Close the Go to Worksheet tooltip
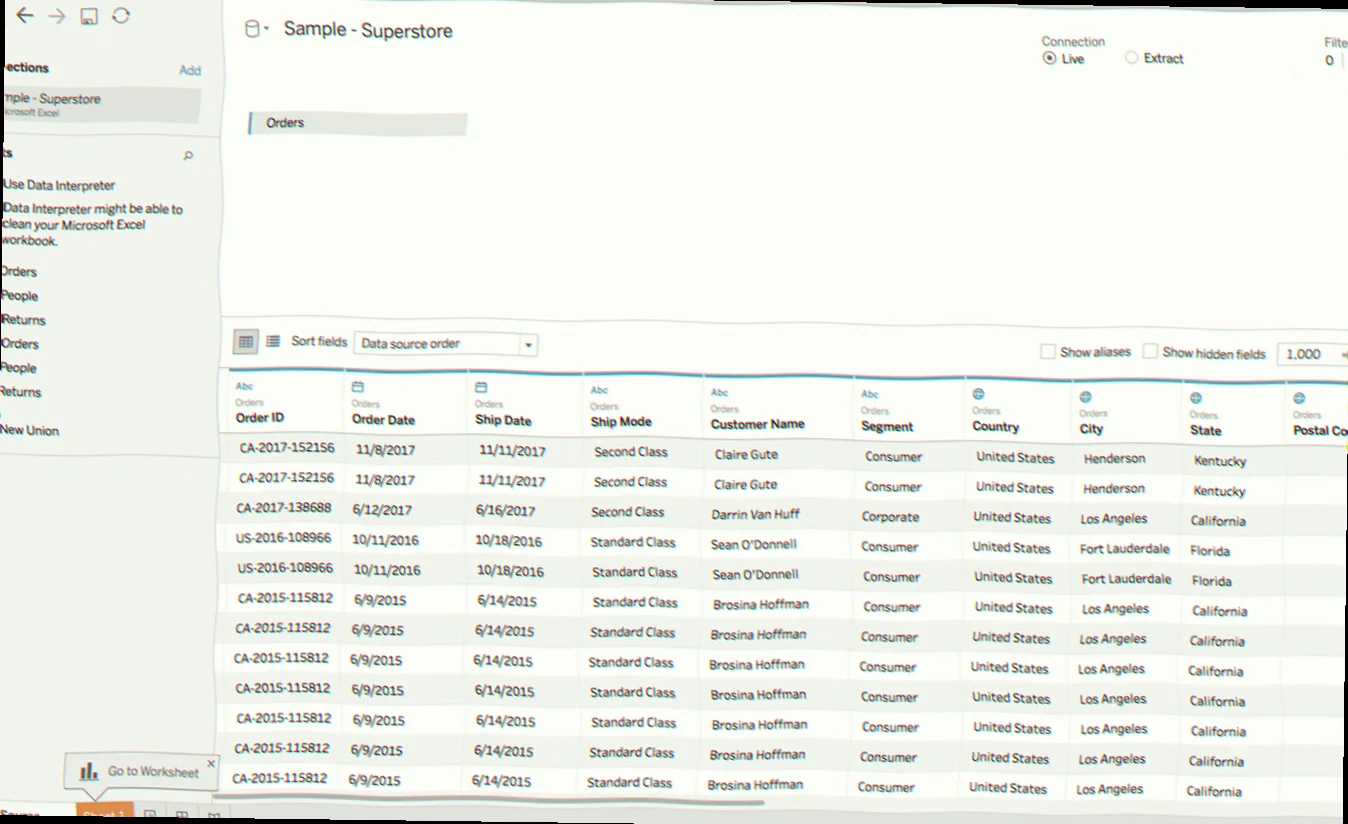The height and width of the screenshot is (824, 1348). click(x=210, y=763)
